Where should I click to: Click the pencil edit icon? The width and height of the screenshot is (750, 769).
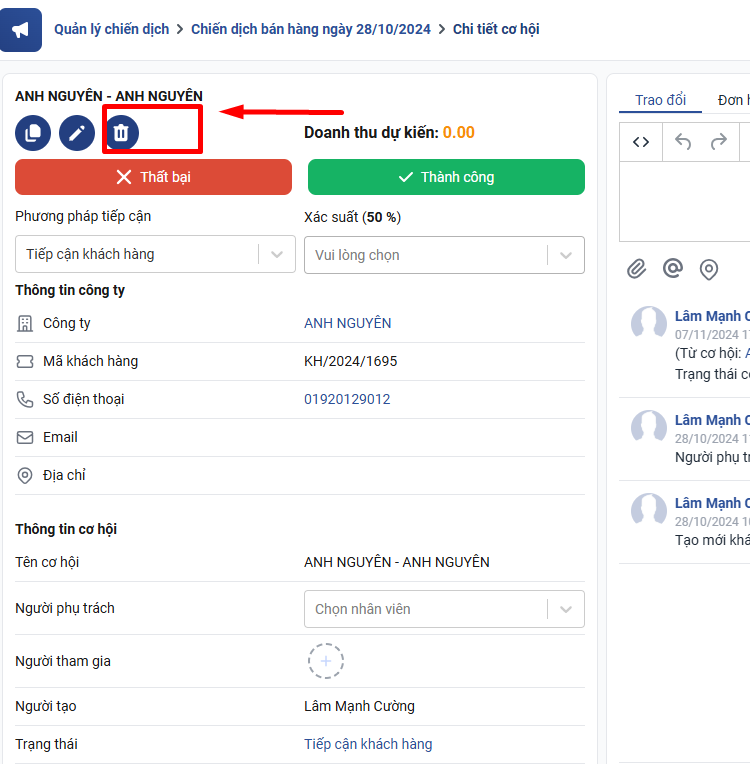pyautogui.click(x=77, y=132)
